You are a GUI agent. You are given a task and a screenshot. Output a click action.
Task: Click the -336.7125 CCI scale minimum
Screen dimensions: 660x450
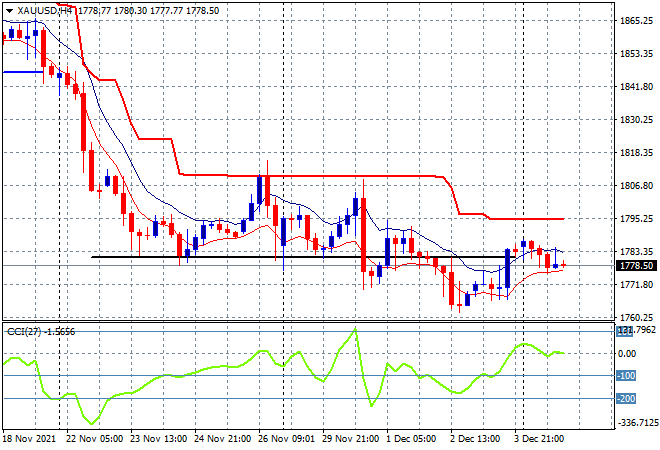(637, 422)
